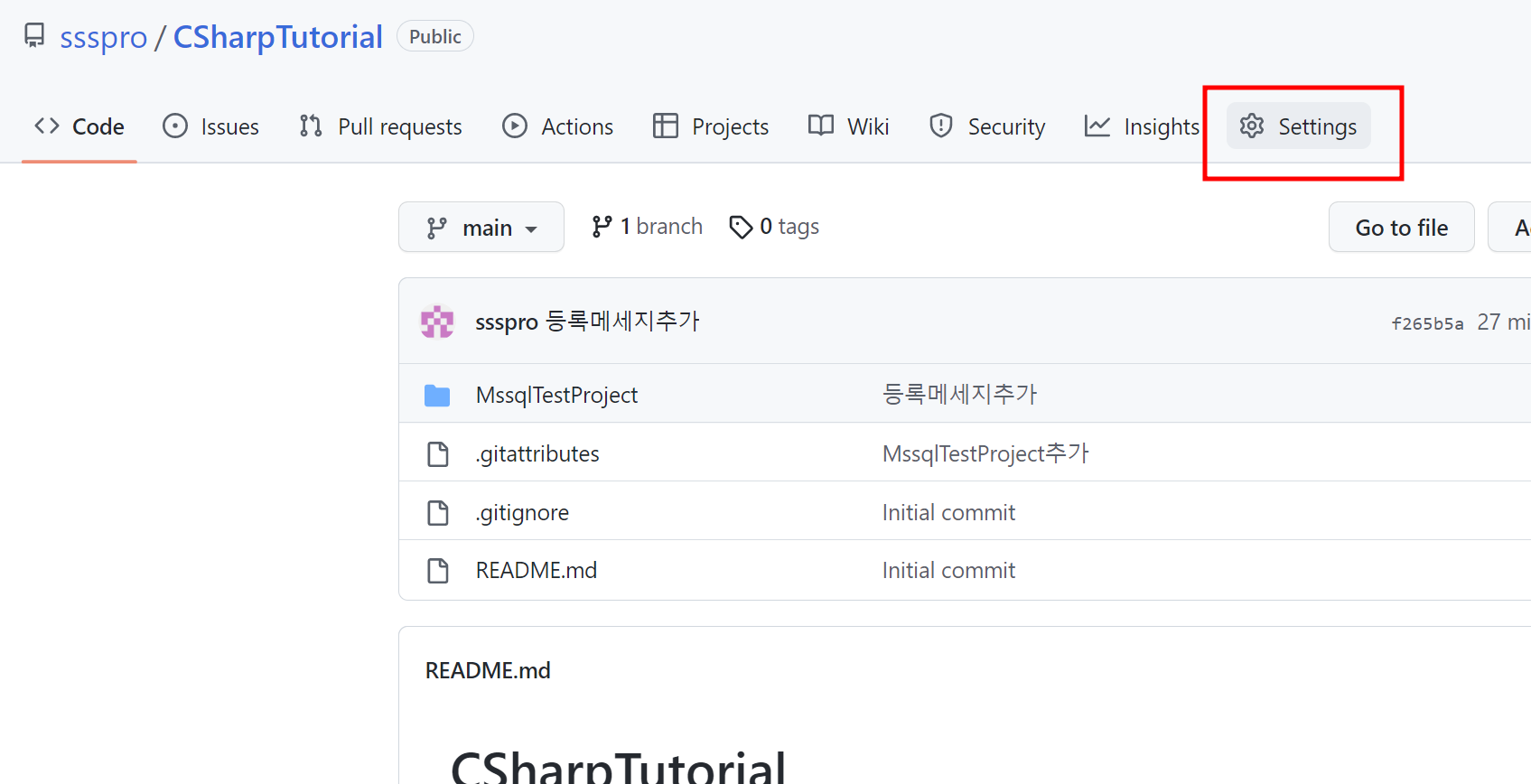Click the ssspro avatar in commit row
The width and height of the screenshot is (1531, 784).
[x=437, y=322]
